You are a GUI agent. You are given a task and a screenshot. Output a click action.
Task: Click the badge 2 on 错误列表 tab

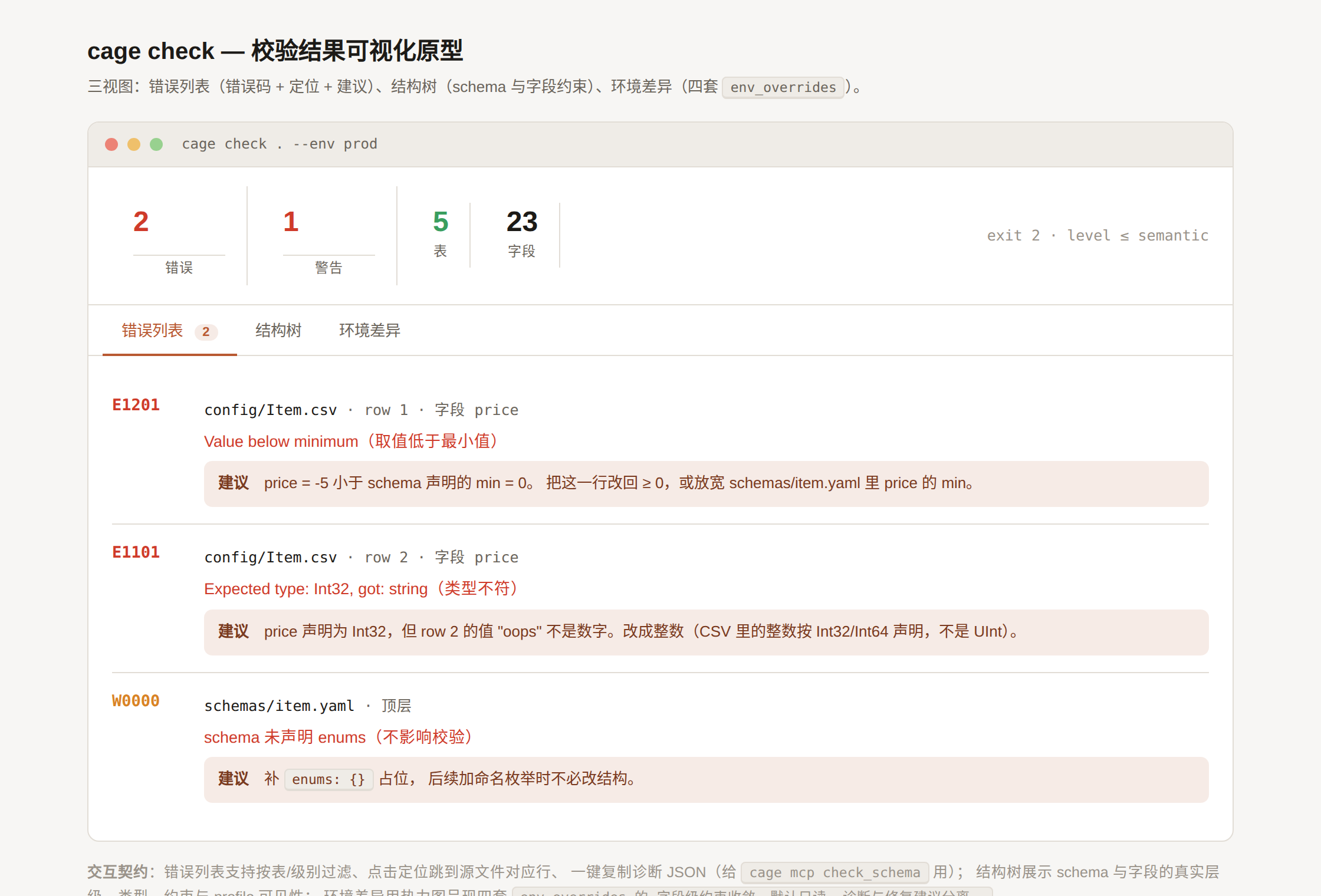[x=206, y=332]
